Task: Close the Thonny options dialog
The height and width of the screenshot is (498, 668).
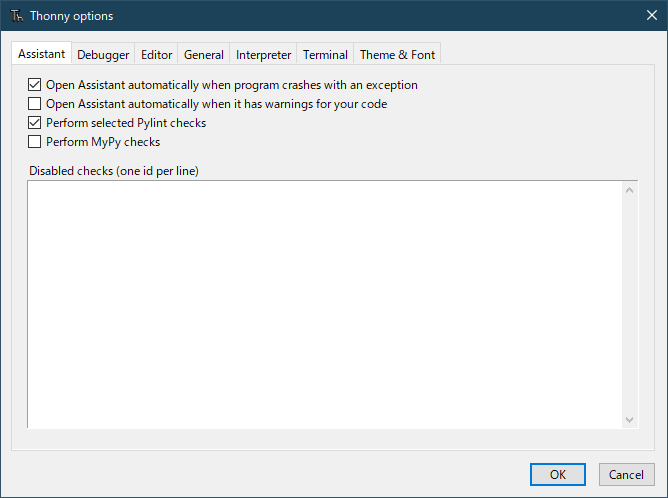Action: (651, 15)
